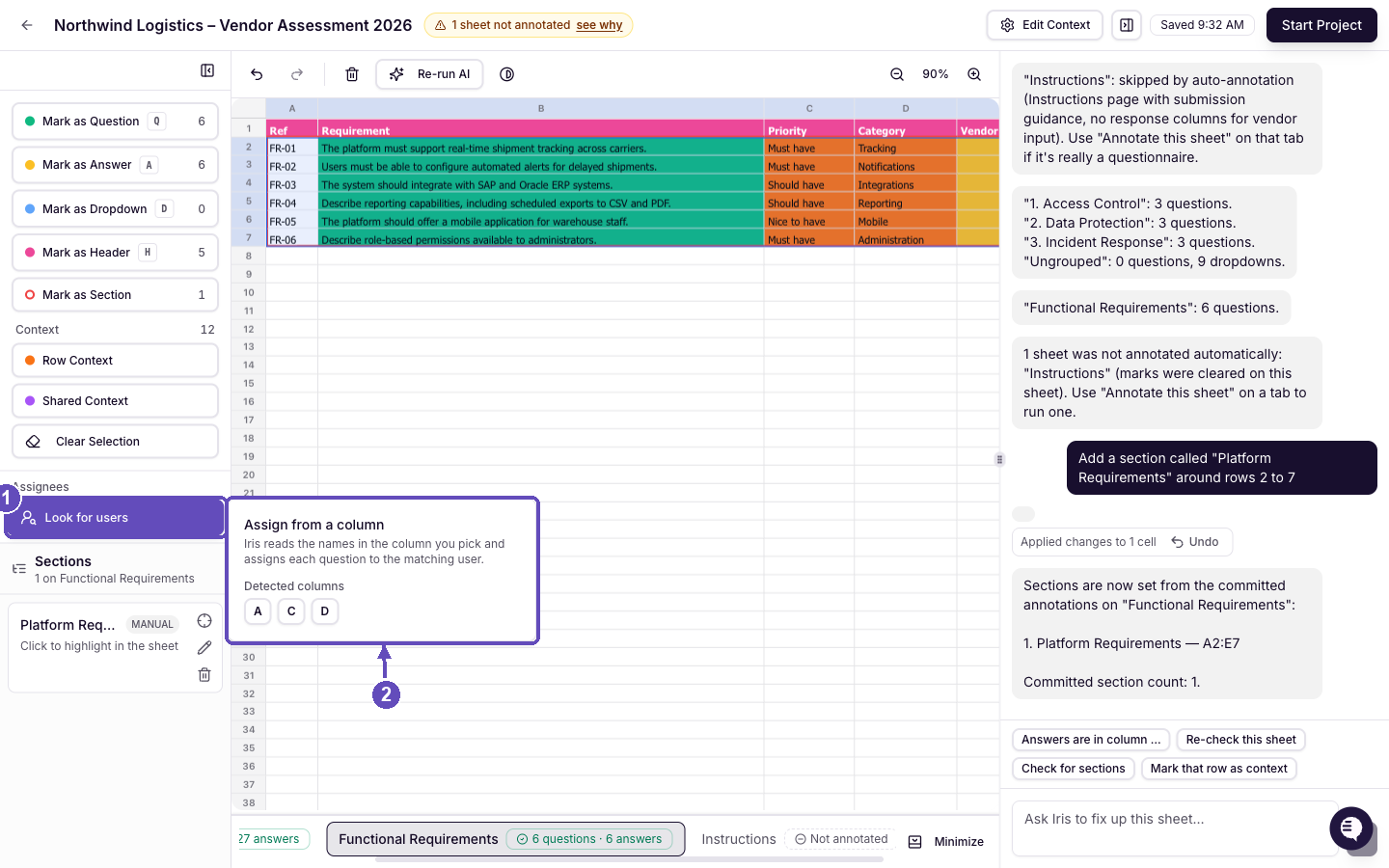Screen dimensions: 1389x868
Task: Minimize the sheet tab bar
Action: click(x=946, y=842)
